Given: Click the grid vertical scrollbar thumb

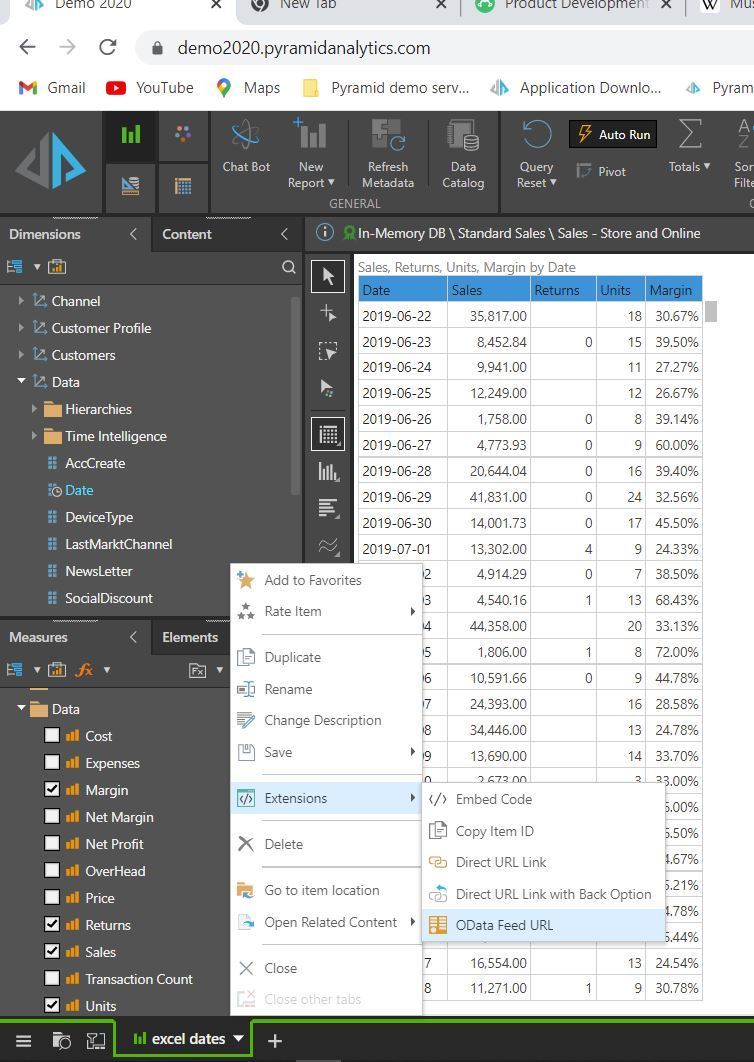Looking at the screenshot, I should click(x=711, y=311).
